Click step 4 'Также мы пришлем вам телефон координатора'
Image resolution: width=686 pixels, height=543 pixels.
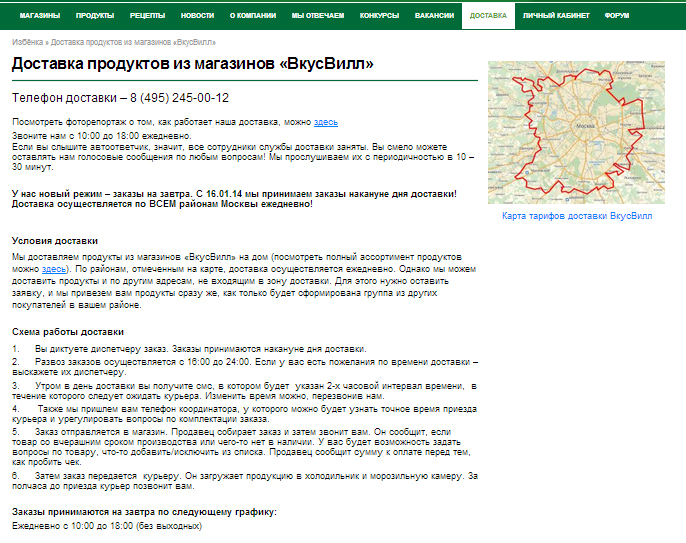coord(244,414)
